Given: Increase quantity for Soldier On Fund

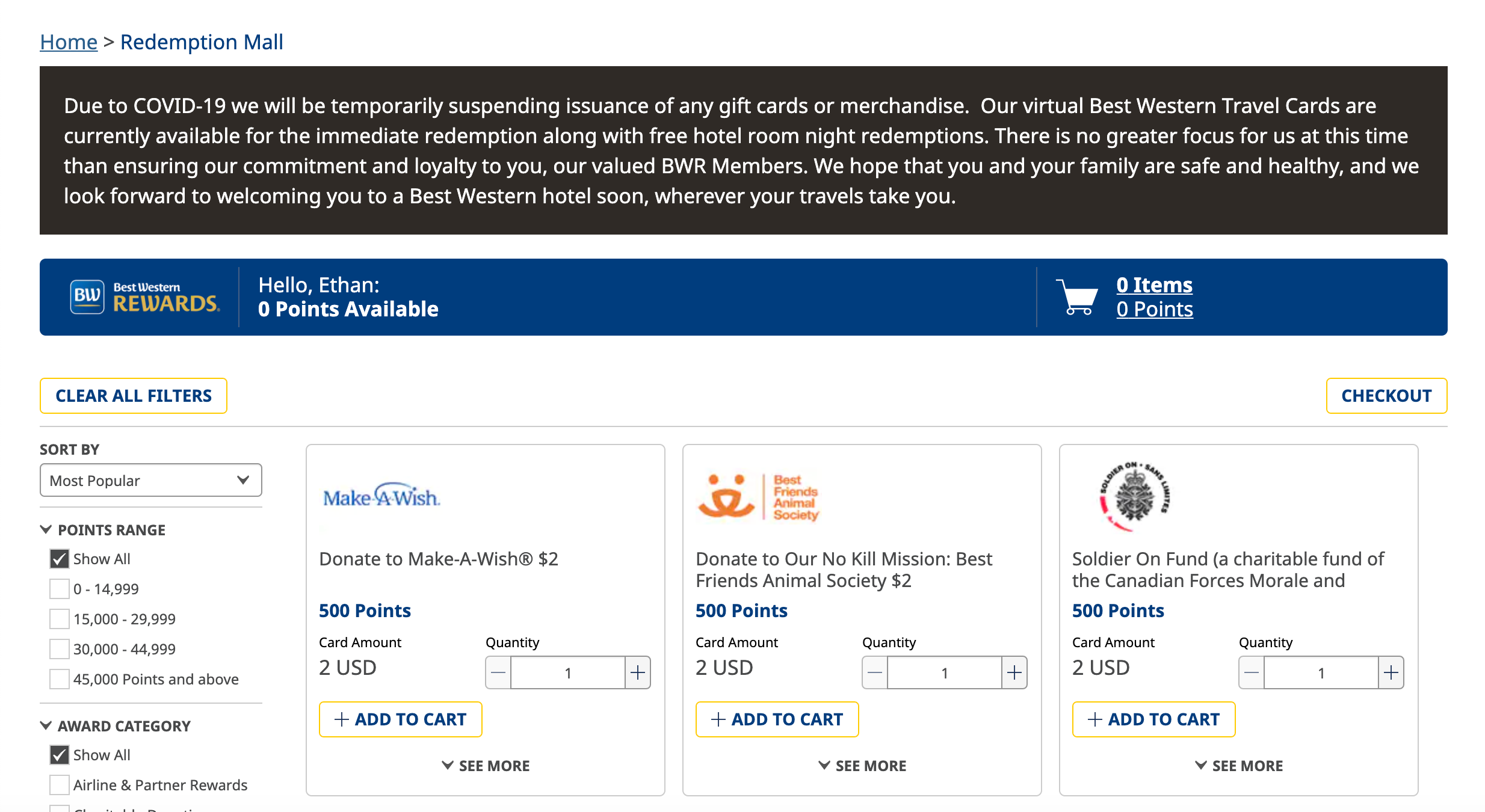Looking at the screenshot, I should [x=1391, y=672].
